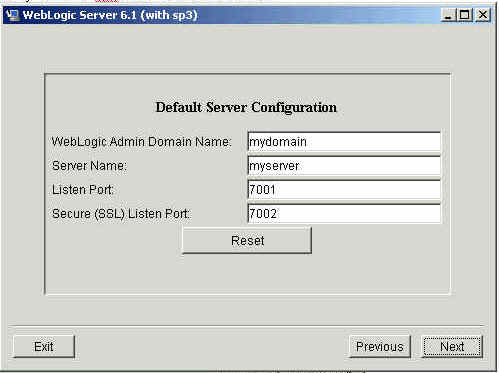Go back with the Previous button
499x373 pixels.
tap(380, 347)
